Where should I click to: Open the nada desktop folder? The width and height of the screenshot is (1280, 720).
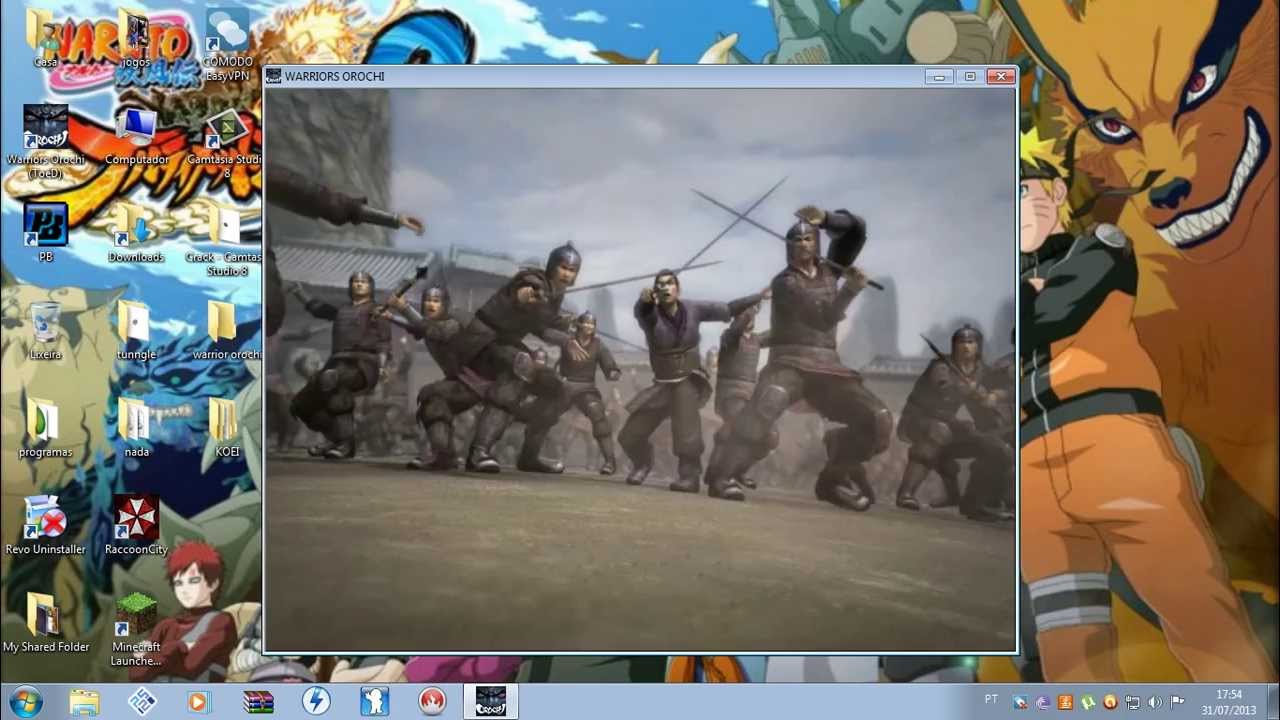point(136,428)
